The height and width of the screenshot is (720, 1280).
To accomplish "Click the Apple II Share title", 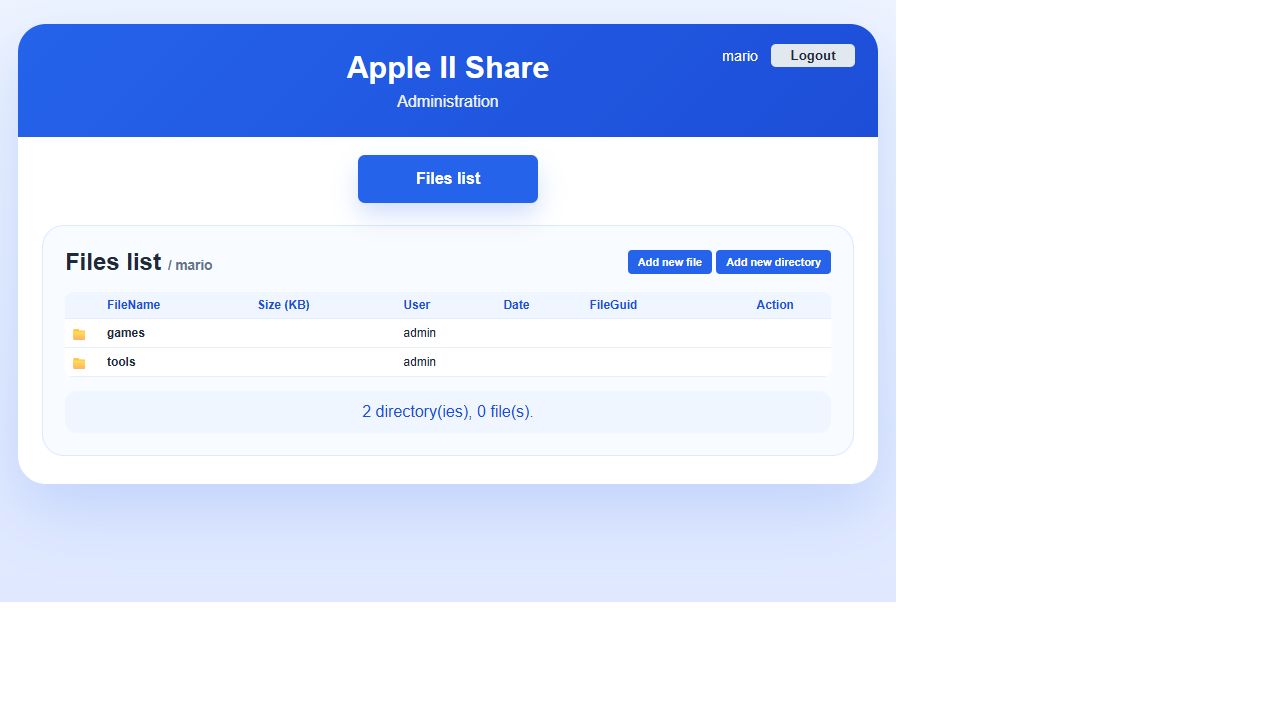I will coord(448,68).
